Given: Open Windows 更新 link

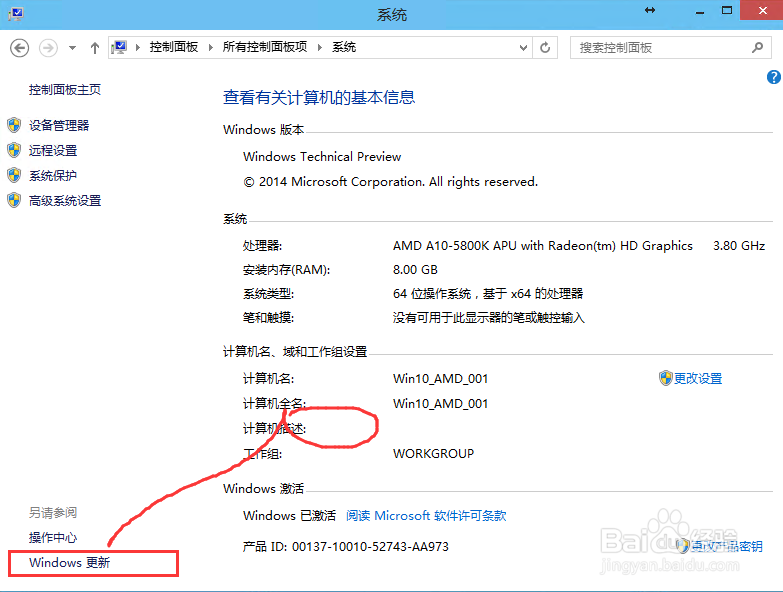Looking at the screenshot, I should 69,563.
